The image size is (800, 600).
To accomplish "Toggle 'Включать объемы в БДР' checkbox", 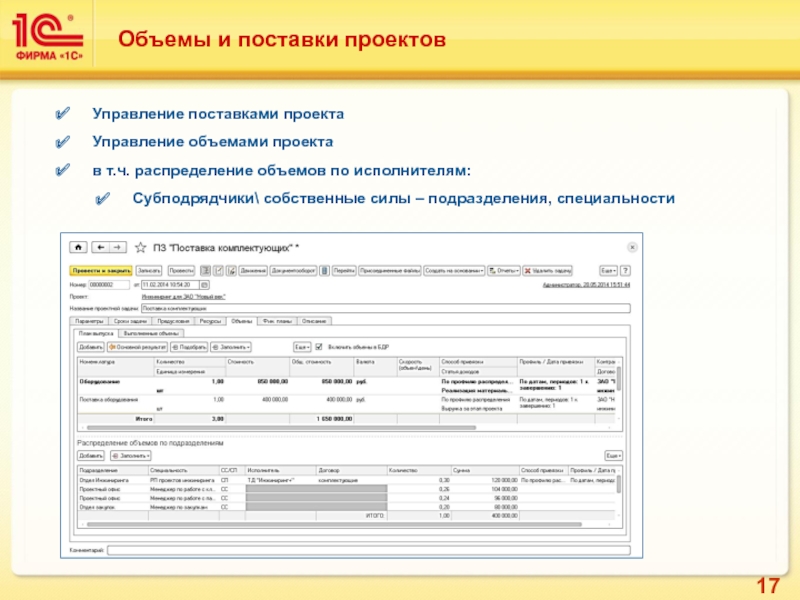I will point(318,347).
